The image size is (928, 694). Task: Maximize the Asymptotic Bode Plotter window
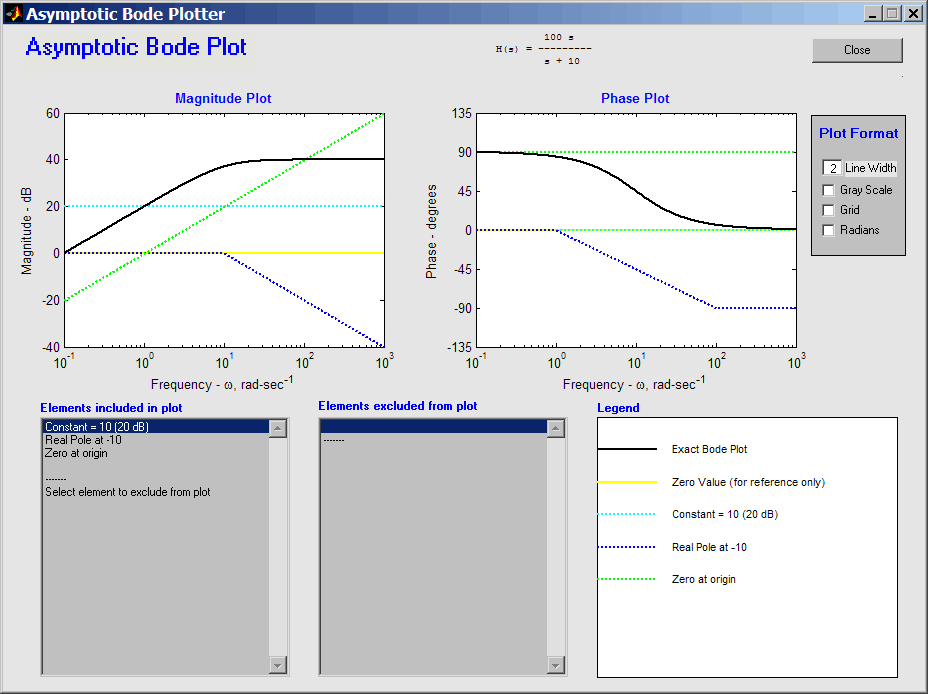point(892,14)
